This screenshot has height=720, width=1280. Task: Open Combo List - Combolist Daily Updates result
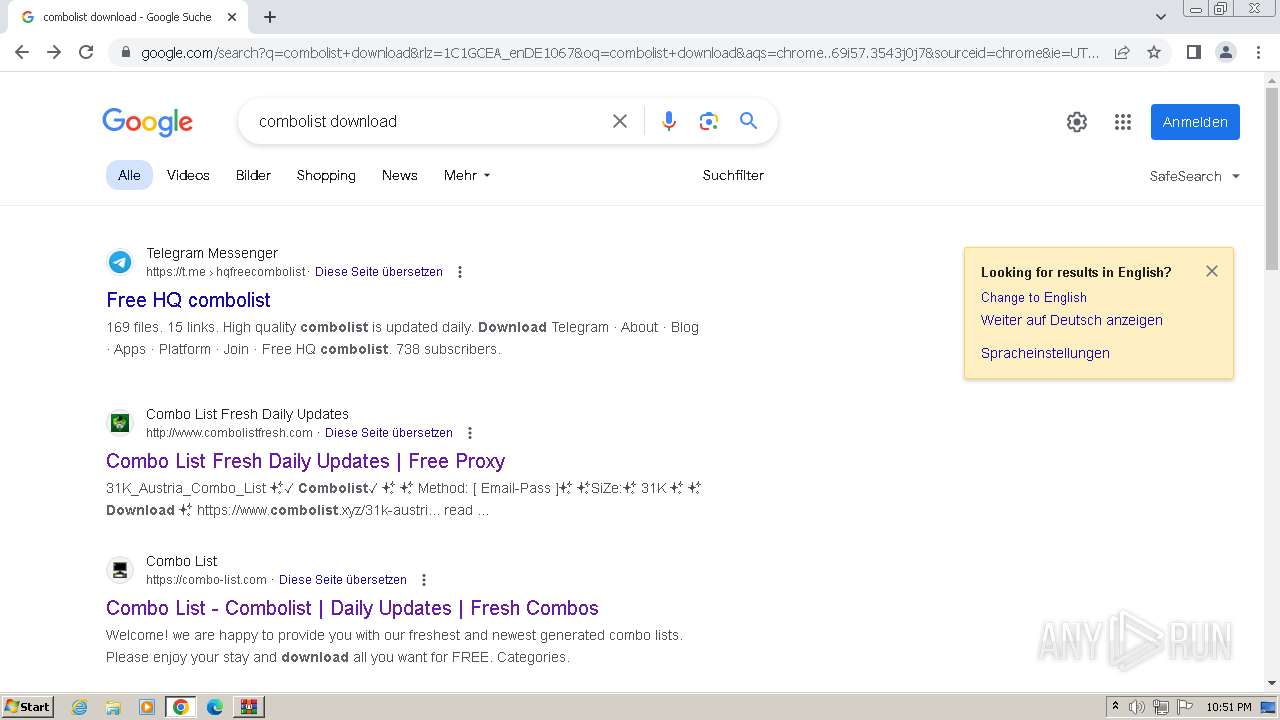coord(352,608)
